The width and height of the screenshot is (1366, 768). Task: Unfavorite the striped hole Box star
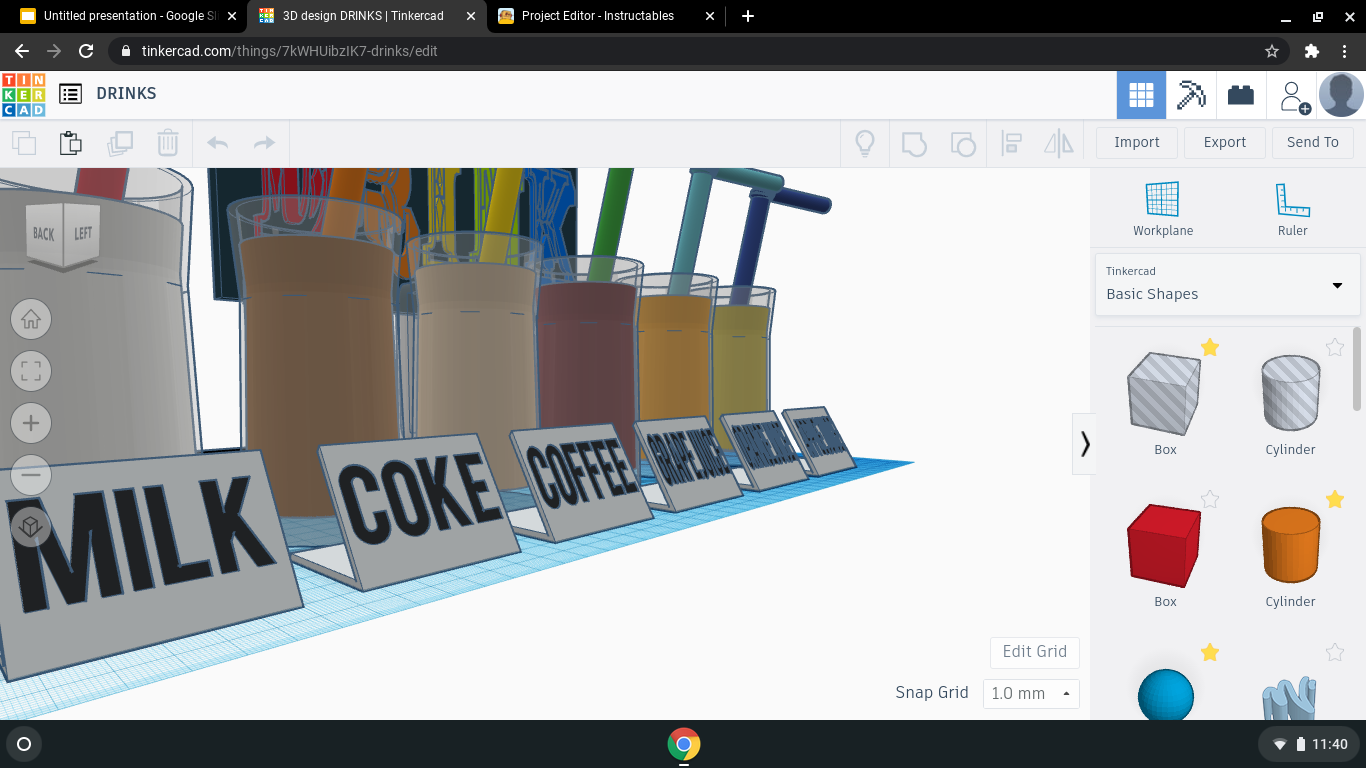[1210, 347]
